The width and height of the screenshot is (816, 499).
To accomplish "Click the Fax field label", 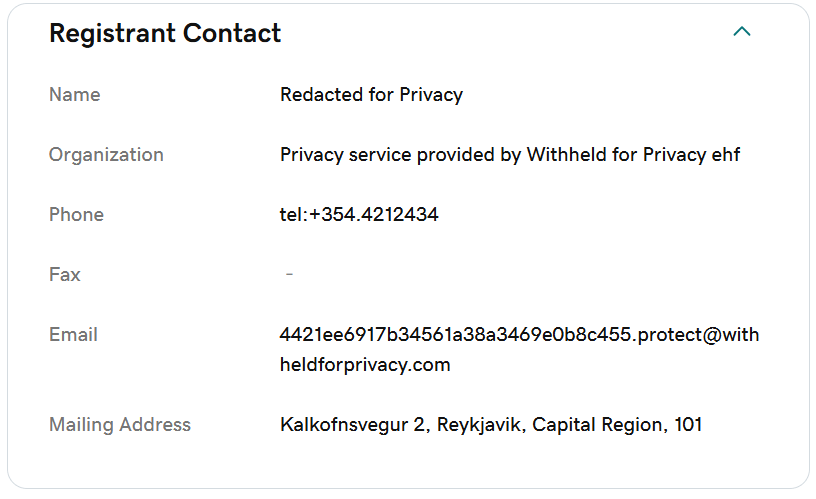I will coord(65,274).
